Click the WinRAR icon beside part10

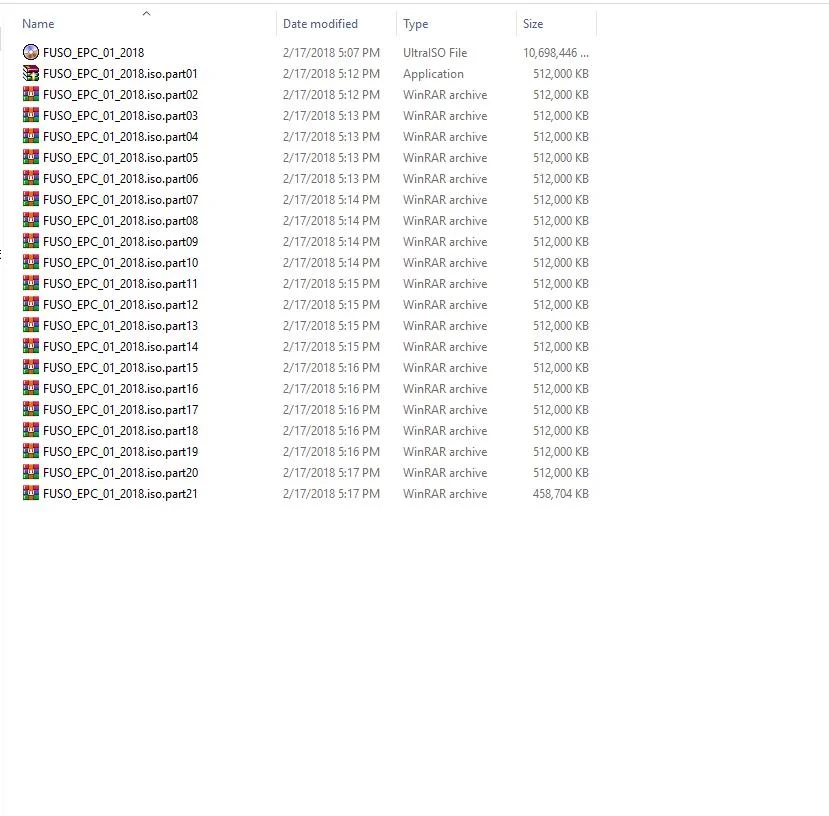click(31, 262)
